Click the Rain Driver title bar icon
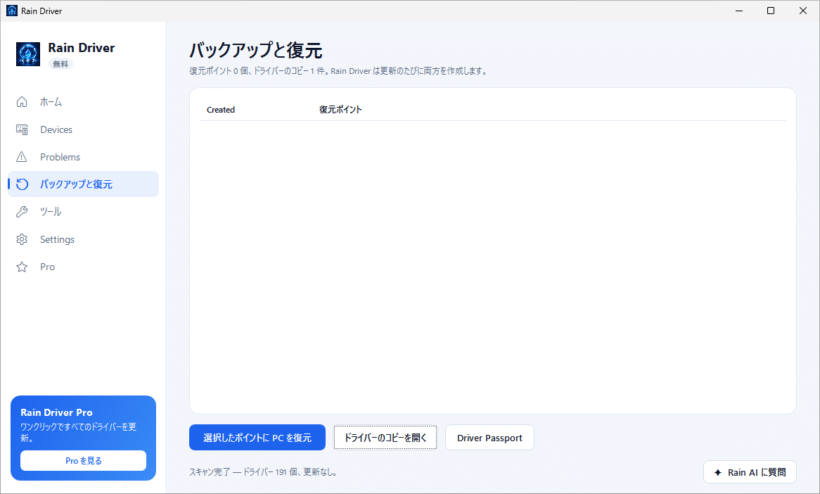Screen dimensions: 820x494 coord(12,10)
